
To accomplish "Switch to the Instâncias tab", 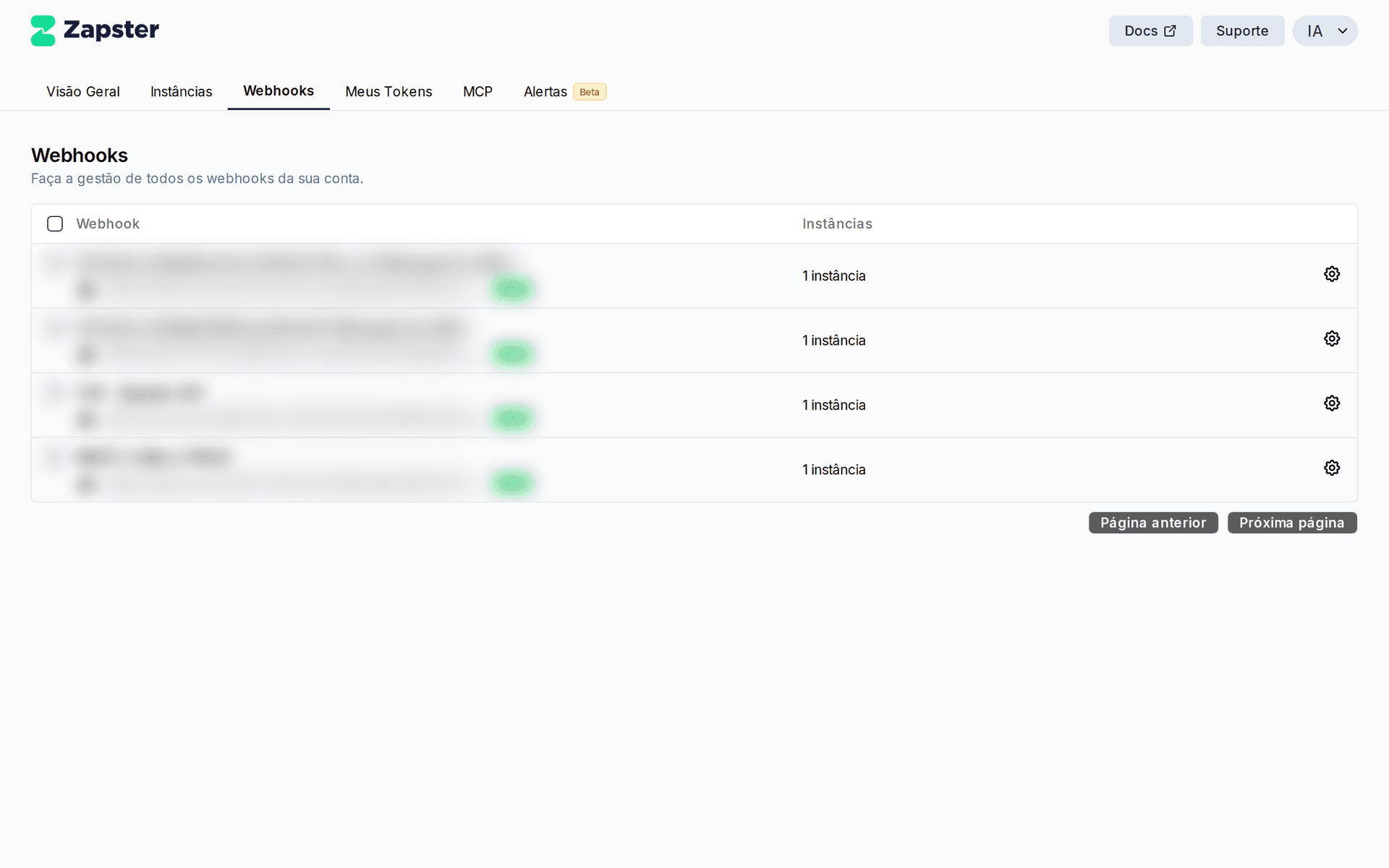I will [181, 91].
